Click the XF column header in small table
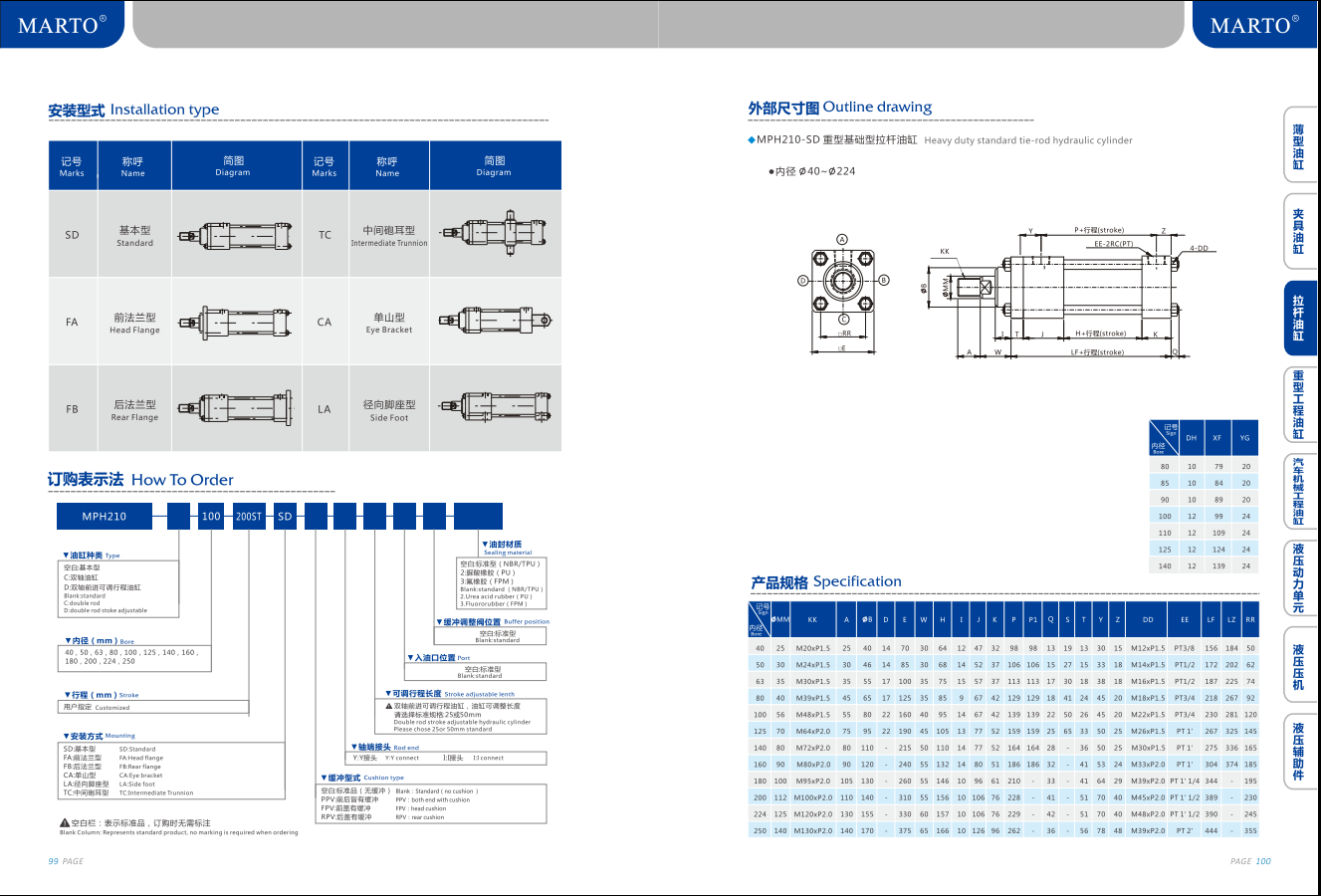The height and width of the screenshot is (896, 1321). click(1217, 437)
